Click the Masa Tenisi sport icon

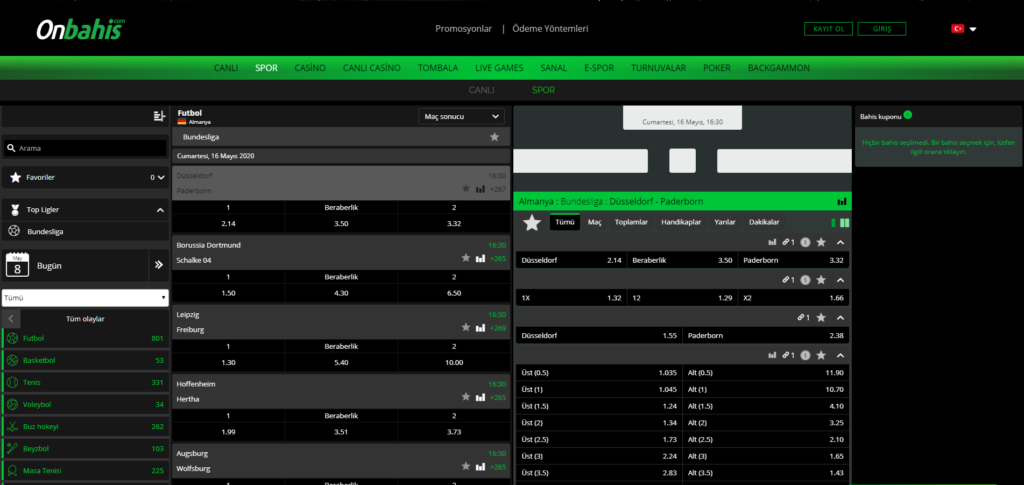12,471
